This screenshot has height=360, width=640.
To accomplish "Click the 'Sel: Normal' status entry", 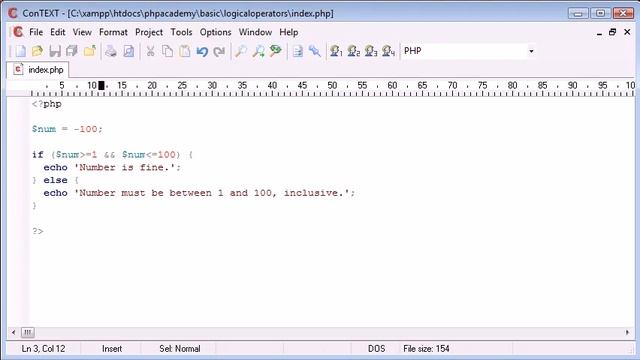I will click(x=180, y=349).
